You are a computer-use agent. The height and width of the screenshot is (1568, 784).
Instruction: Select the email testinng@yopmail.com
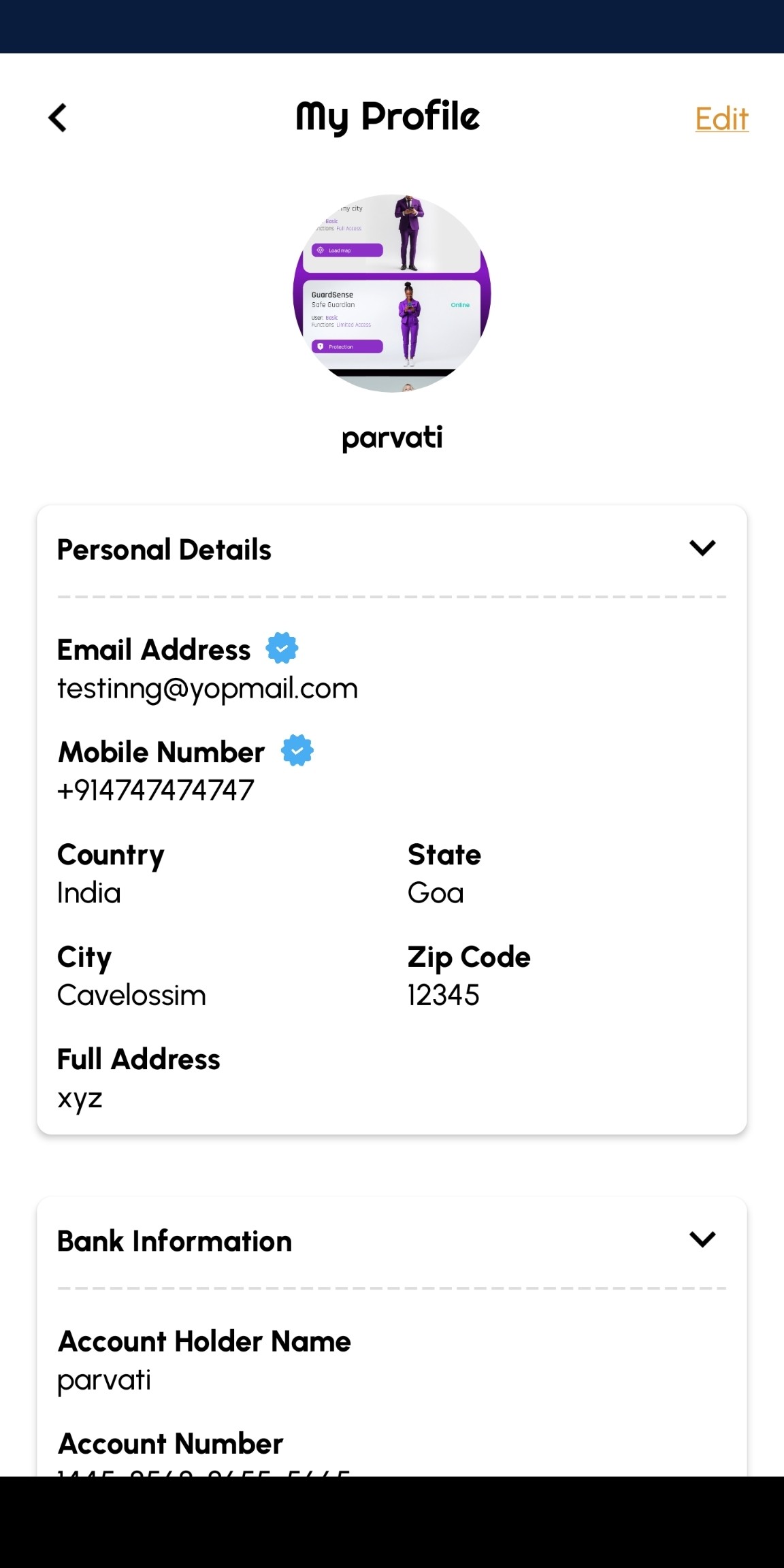point(208,688)
